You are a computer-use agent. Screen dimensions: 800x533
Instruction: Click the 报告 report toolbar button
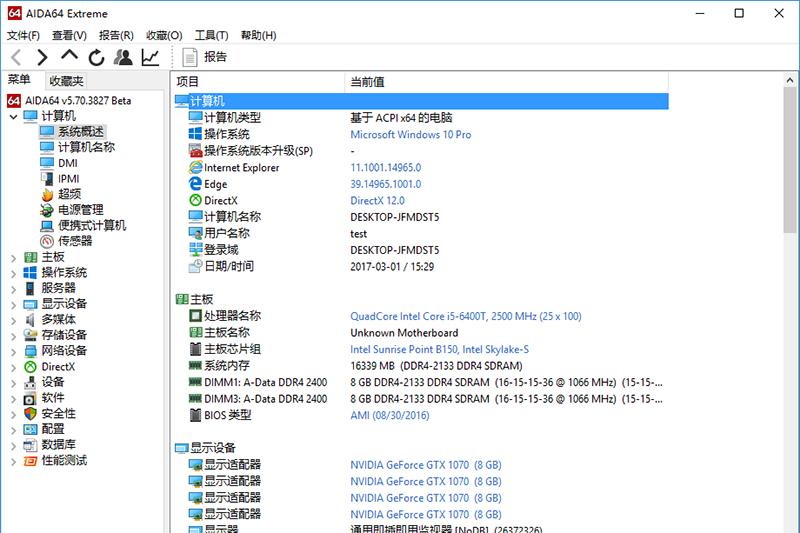point(204,57)
